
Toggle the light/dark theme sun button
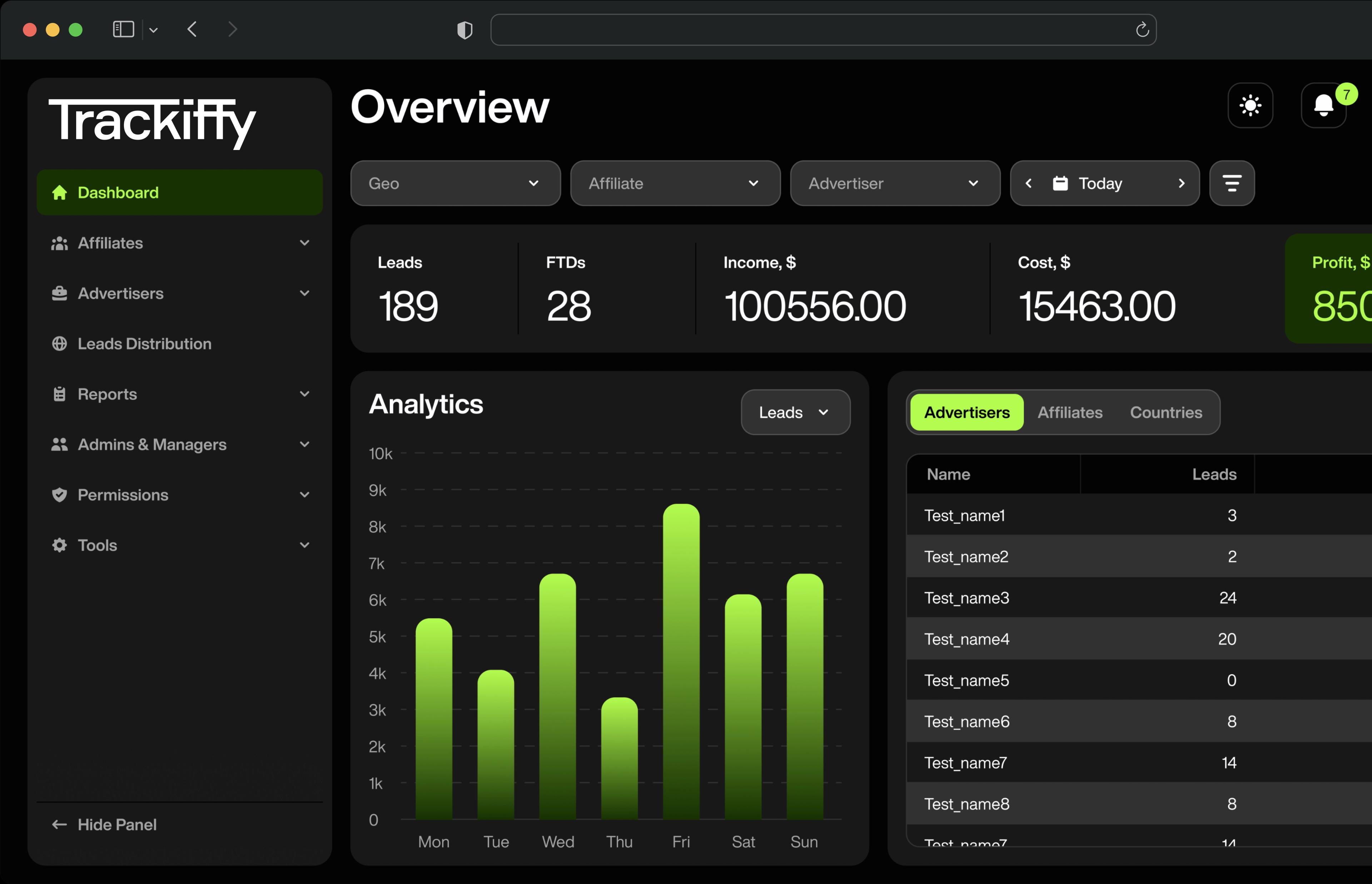[1250, 106]
